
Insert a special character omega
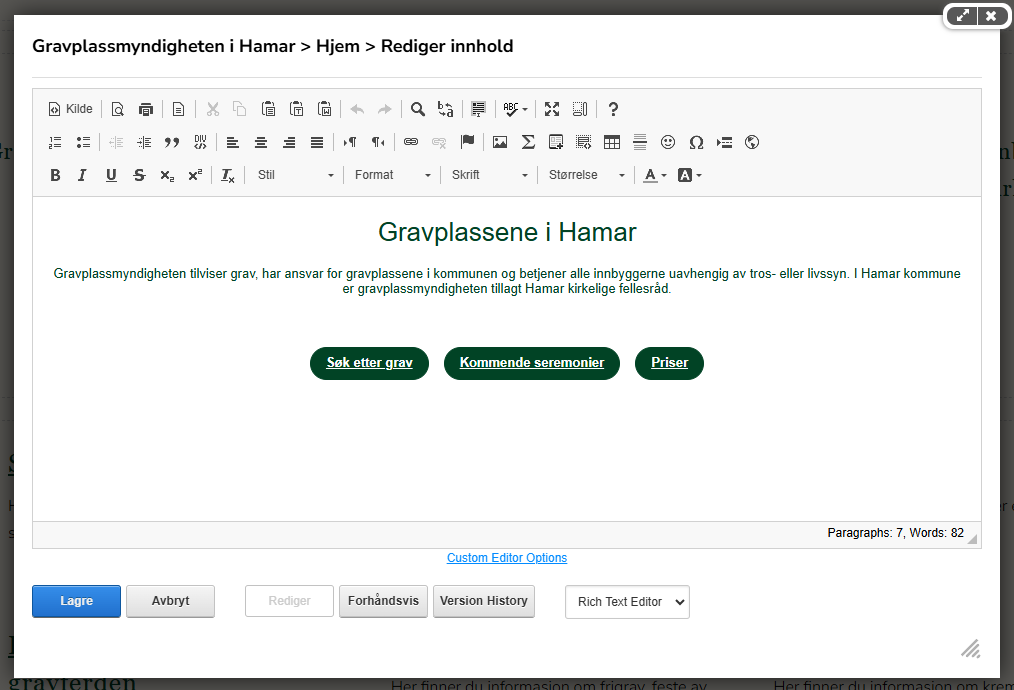click(x=696, y=142)
